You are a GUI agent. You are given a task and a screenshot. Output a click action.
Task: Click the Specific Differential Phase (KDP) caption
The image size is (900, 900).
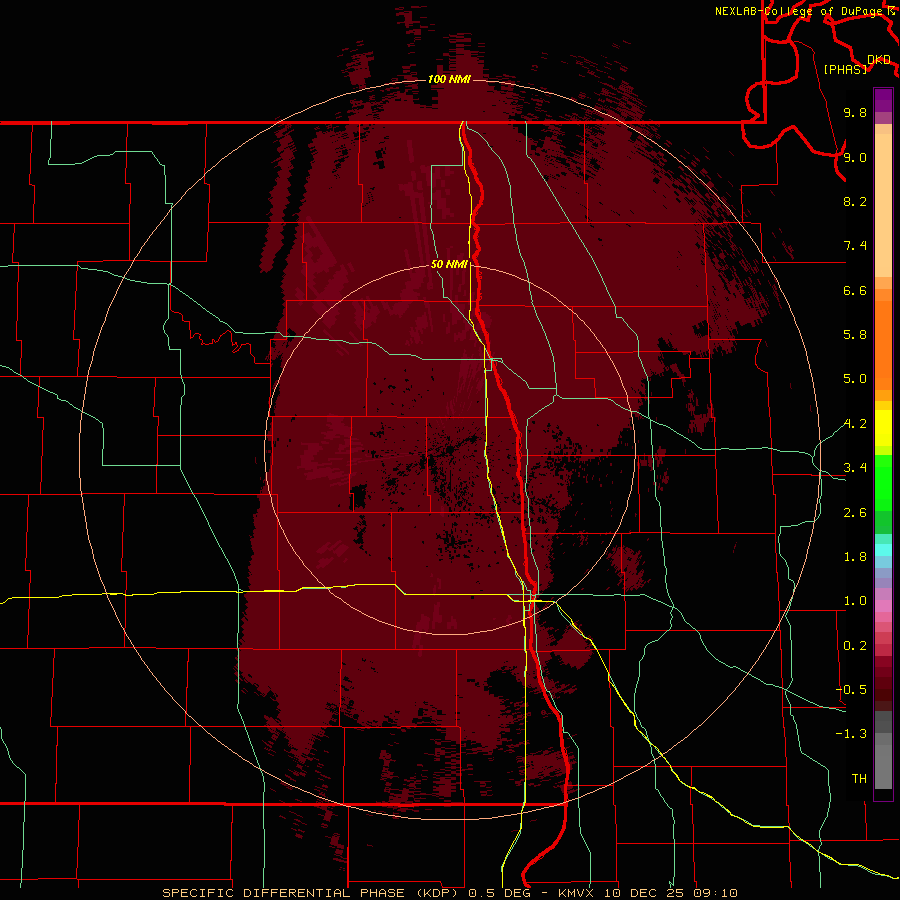point(313,893)
